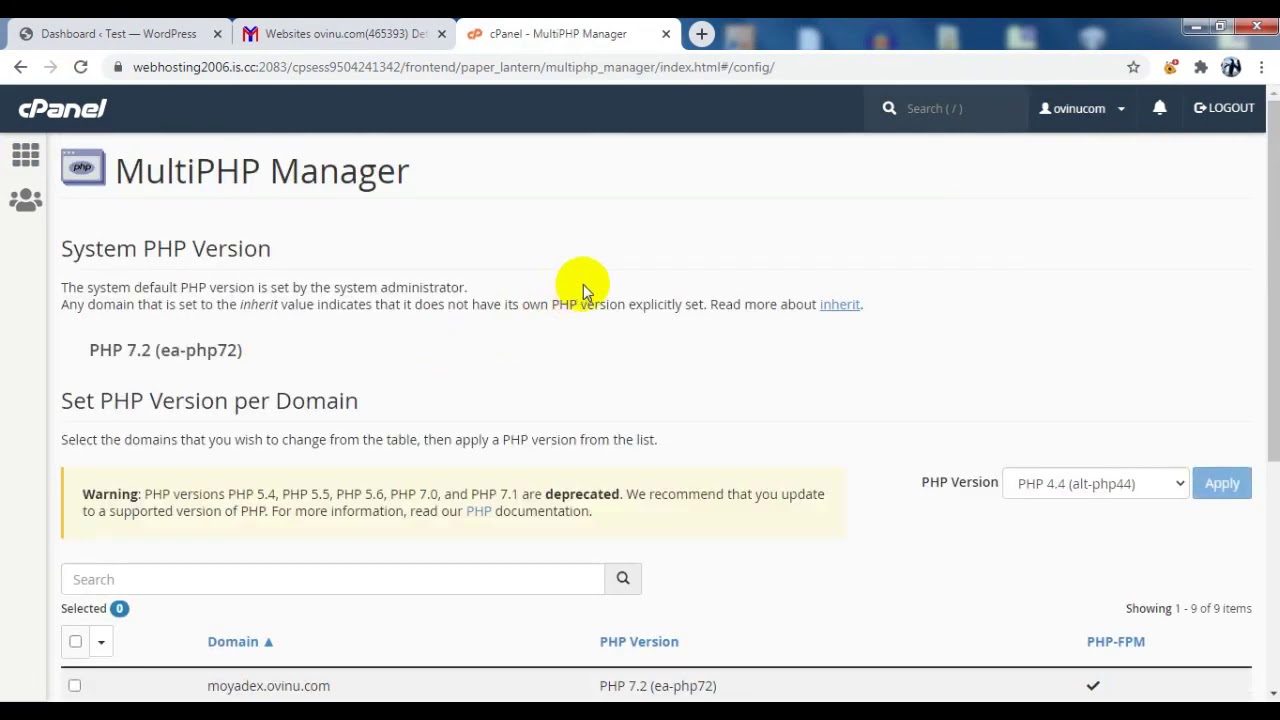
Task: Click the browser address bar URL
Action: [x=454, y=67]
